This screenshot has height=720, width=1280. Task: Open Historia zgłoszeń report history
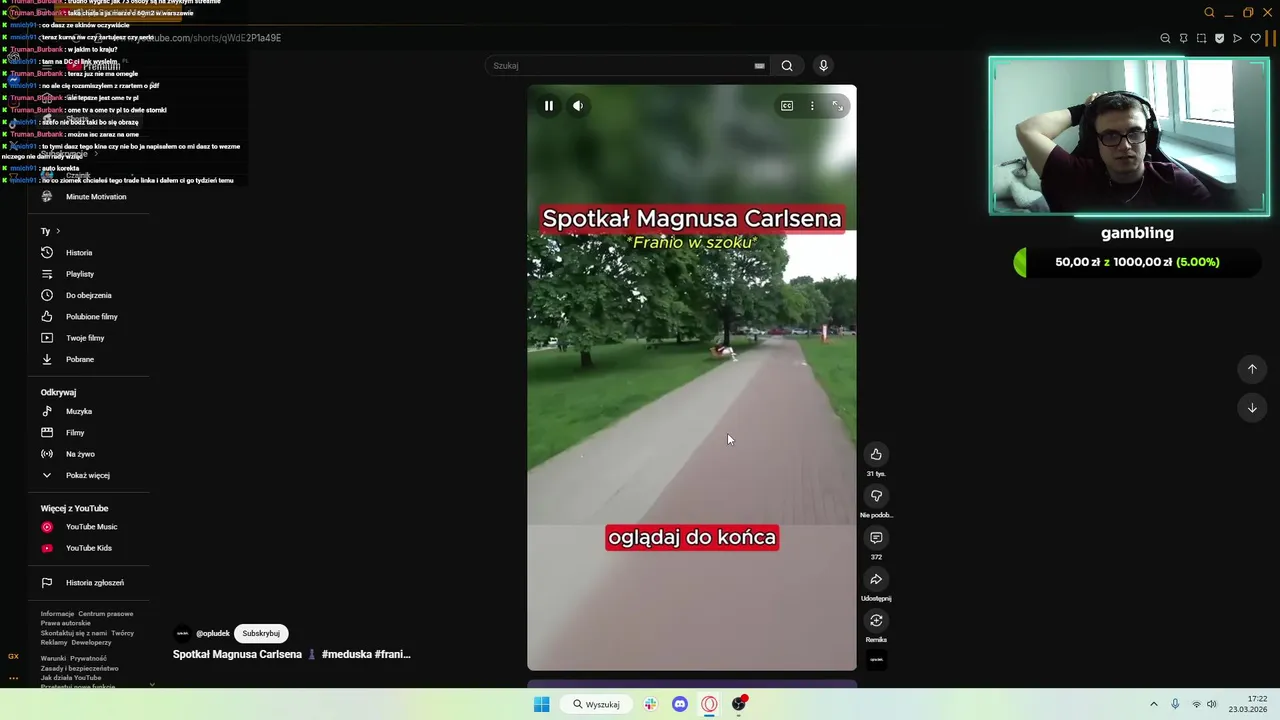95,583
